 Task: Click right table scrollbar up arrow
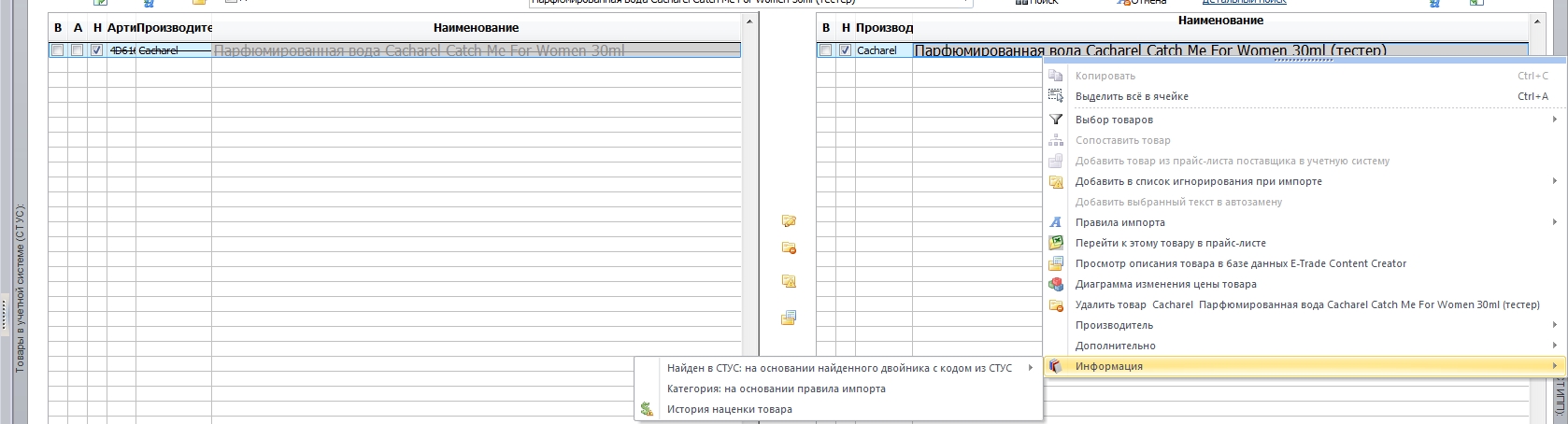[1537, 22]
